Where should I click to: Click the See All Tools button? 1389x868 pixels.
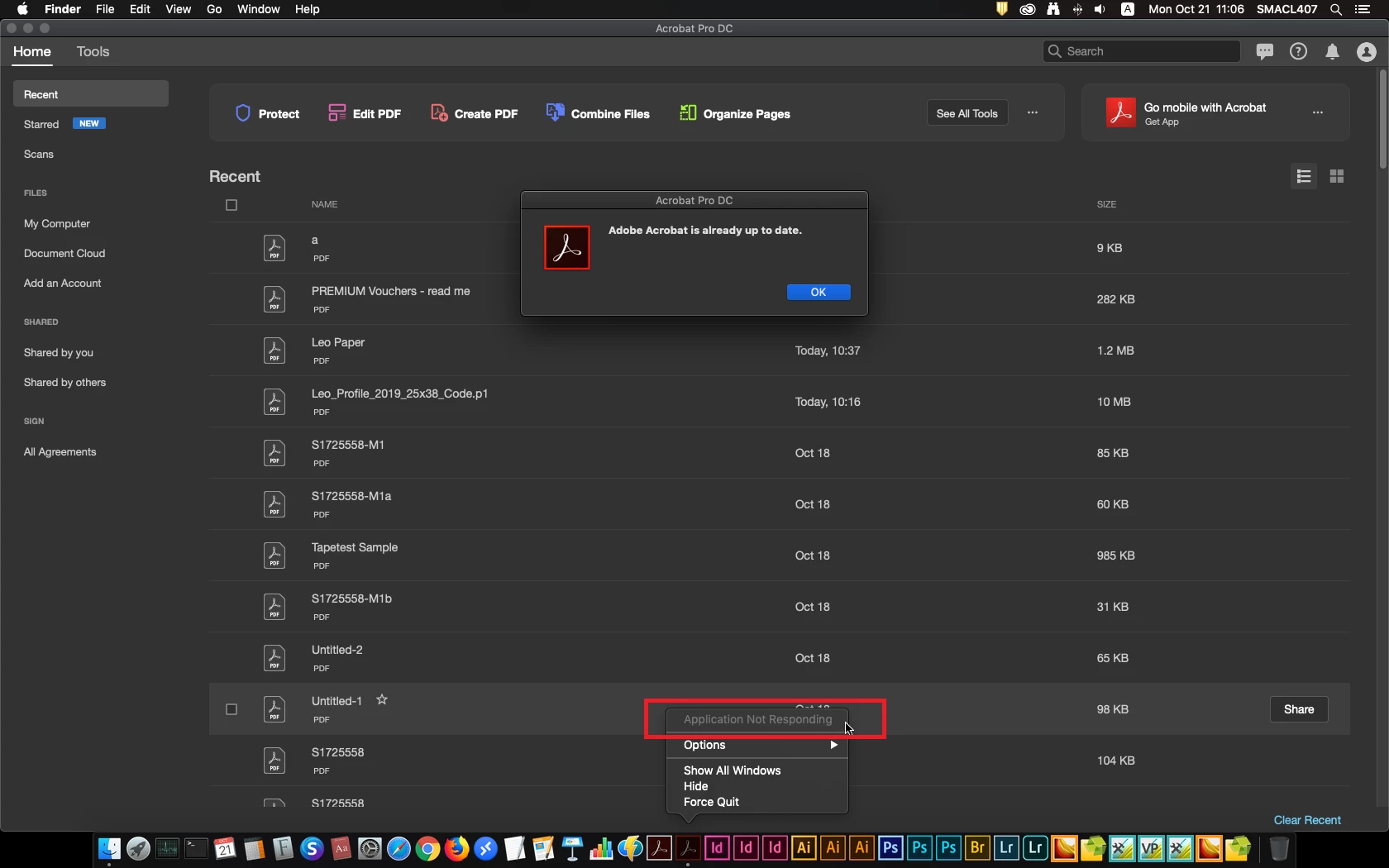point(967,113)
